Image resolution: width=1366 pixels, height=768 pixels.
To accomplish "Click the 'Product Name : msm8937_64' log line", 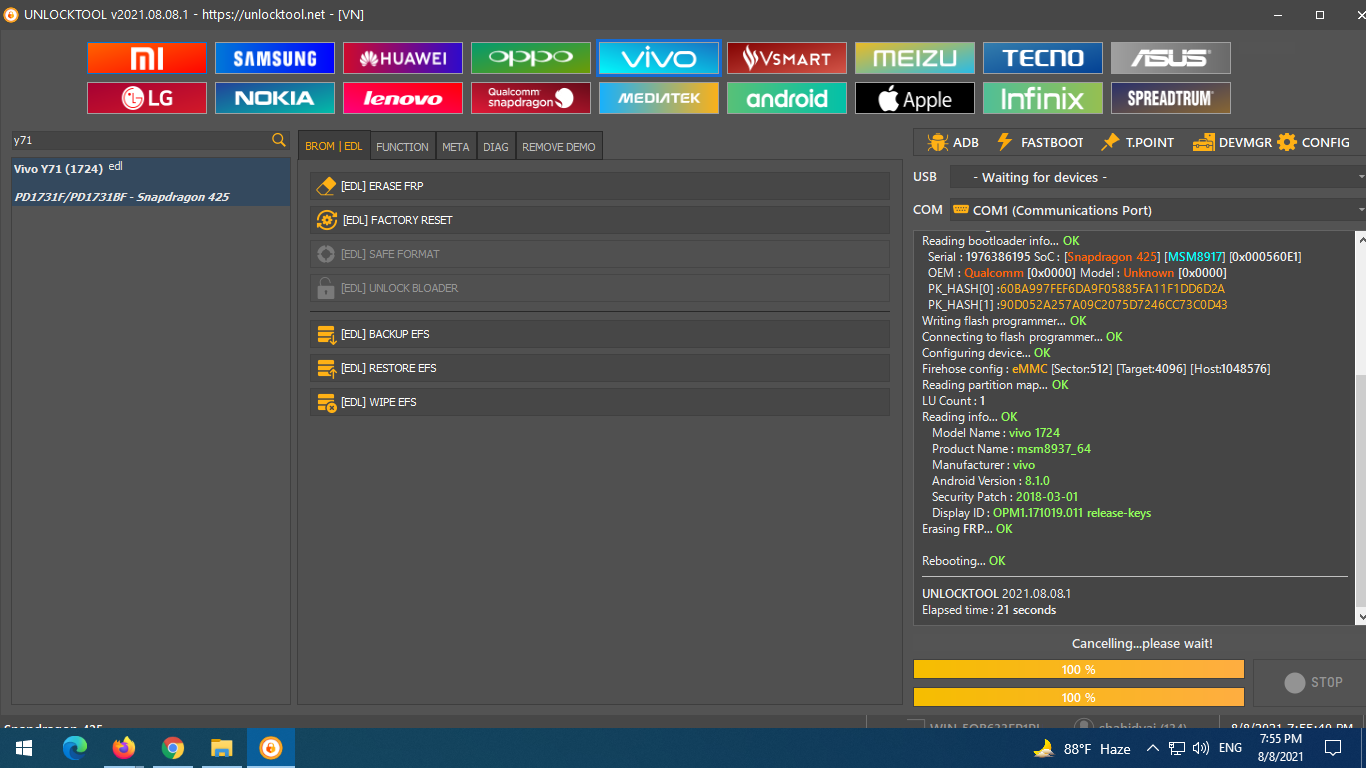I will (x=1011, y=449).
